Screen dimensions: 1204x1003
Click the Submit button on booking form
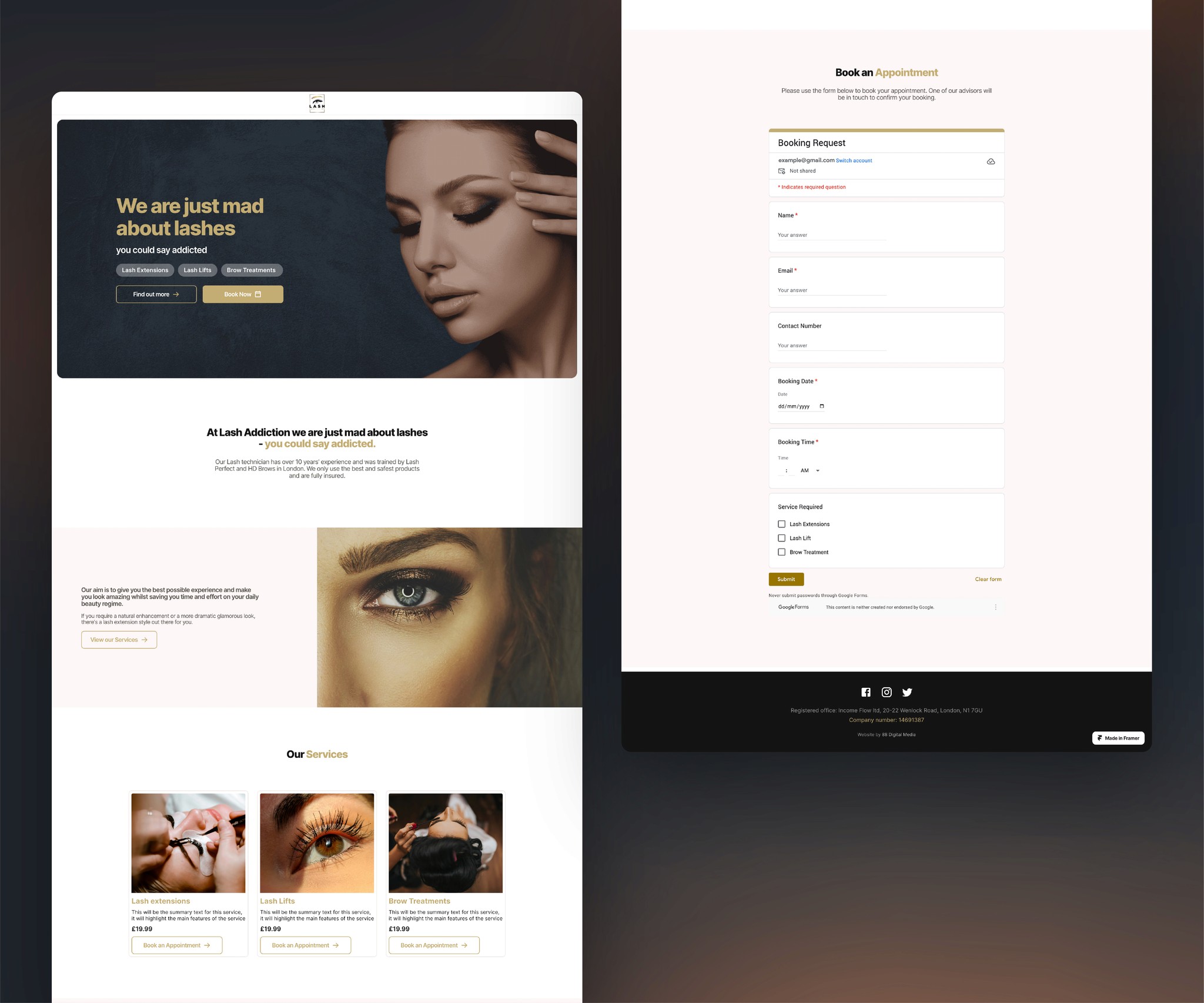click(785, 579)
